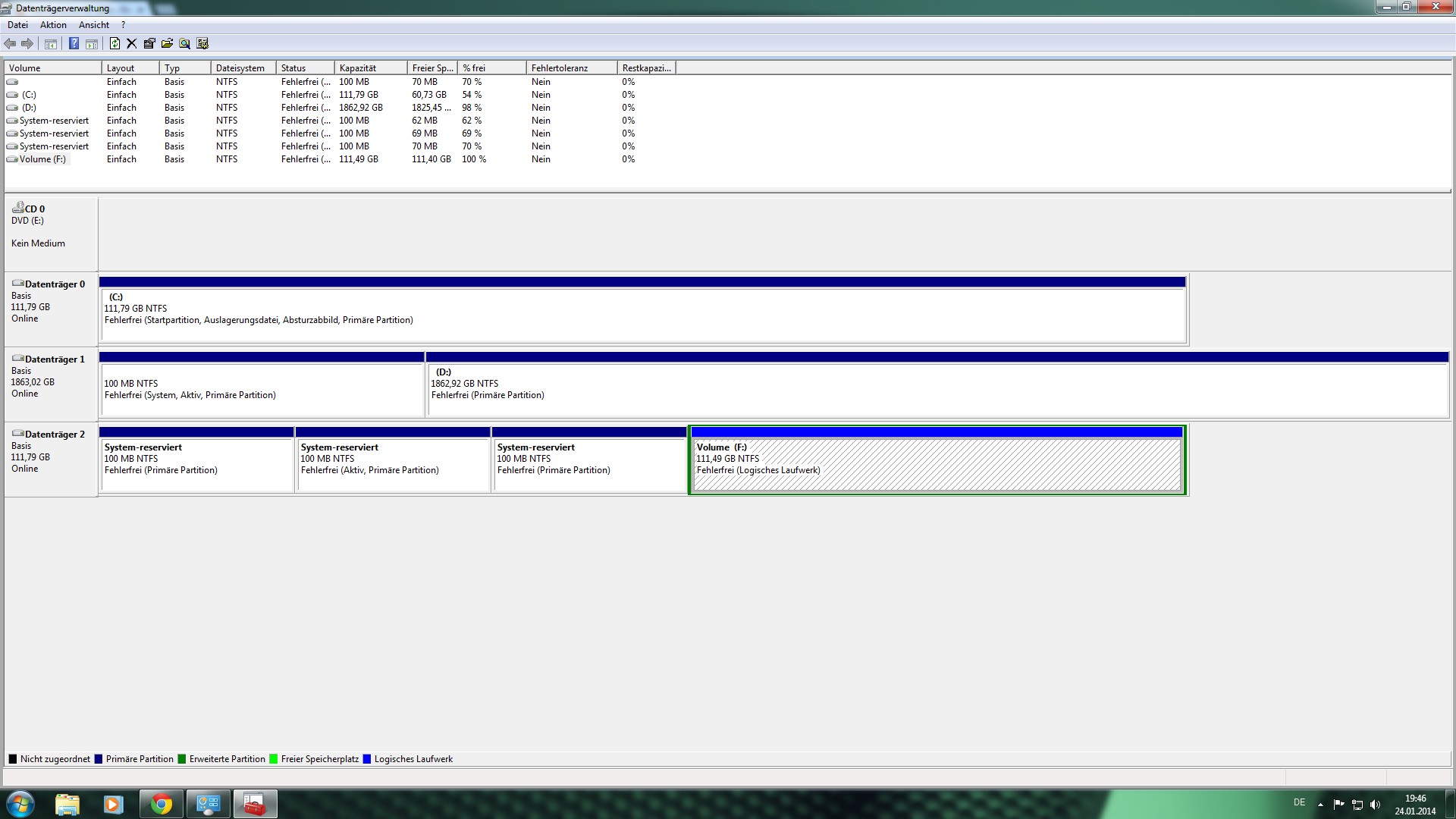Open the Aktion menu
The image size is (1456, 819).
point(53,25)
